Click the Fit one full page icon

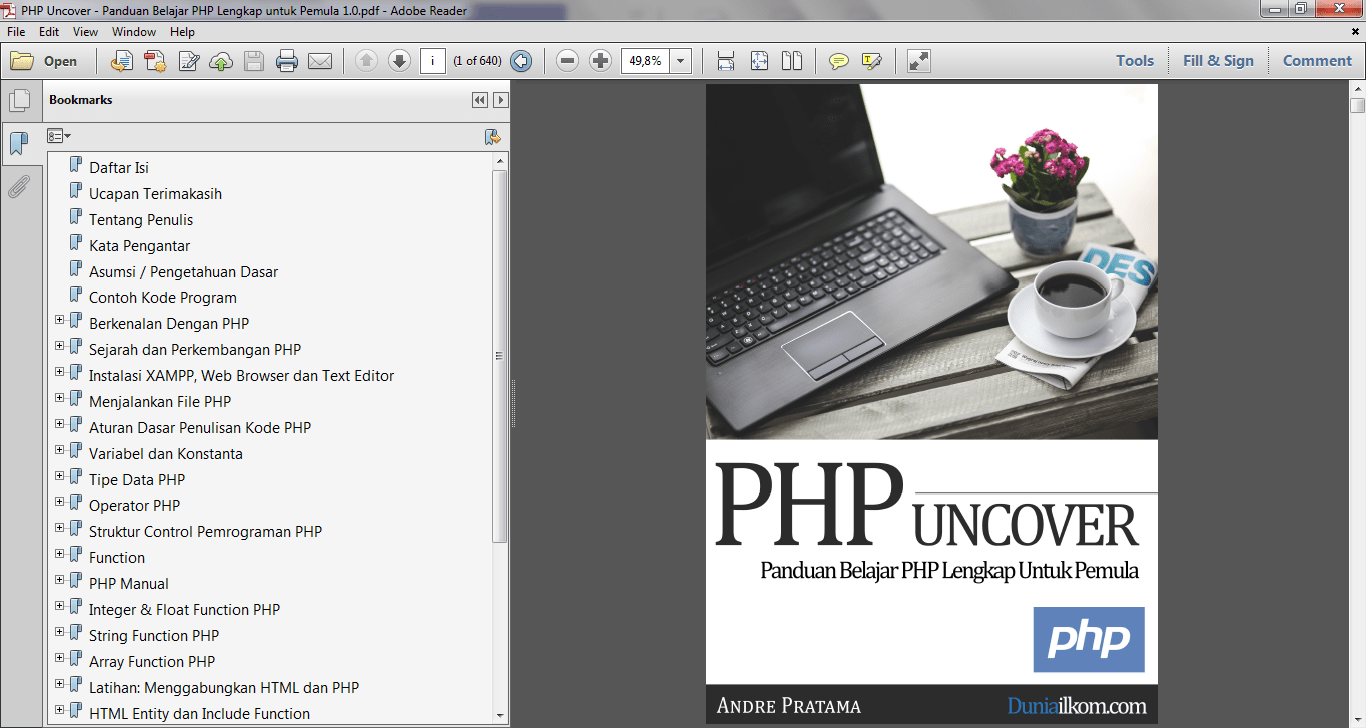pos(759,61)
